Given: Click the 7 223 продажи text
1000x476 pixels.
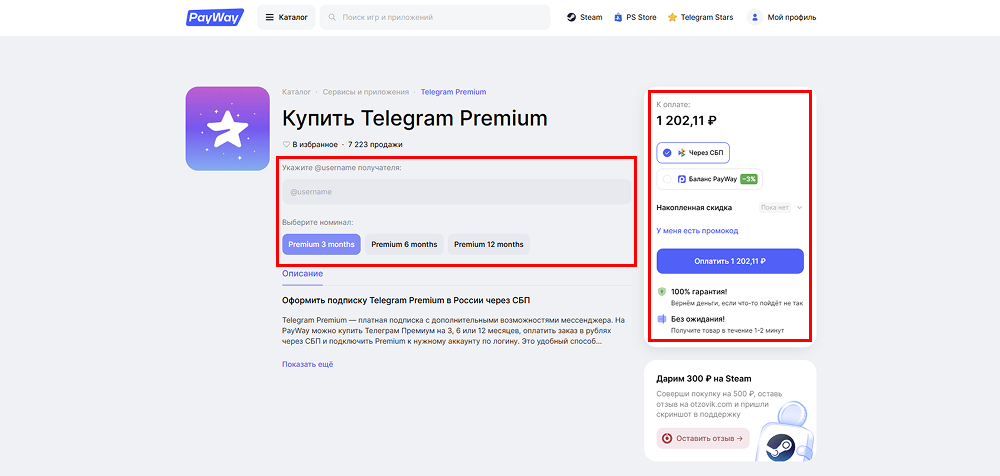Looking at the screenshot, I should tap(376, 144).
